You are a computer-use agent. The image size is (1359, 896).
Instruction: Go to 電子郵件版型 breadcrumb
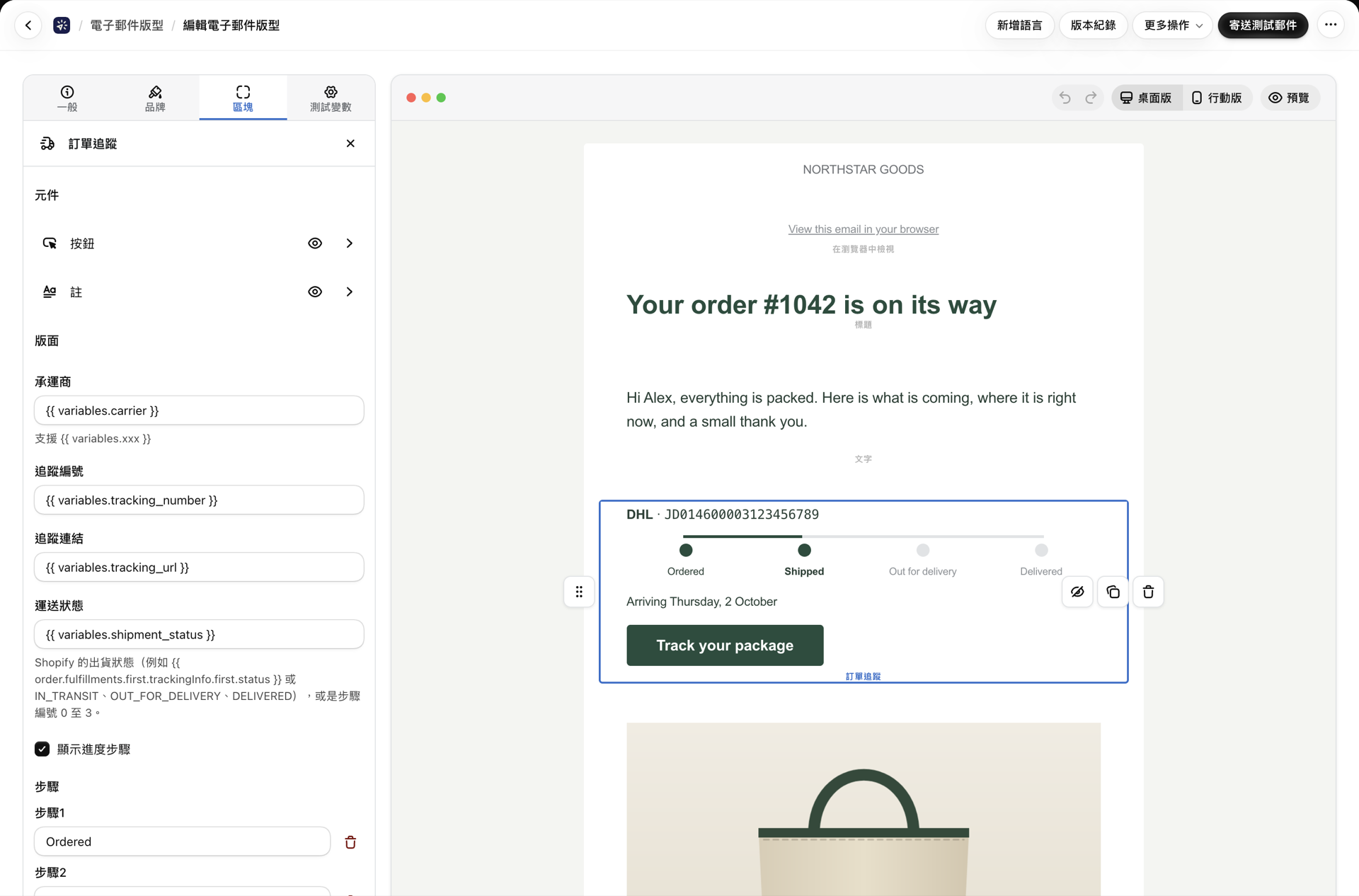tap(127, 25)
